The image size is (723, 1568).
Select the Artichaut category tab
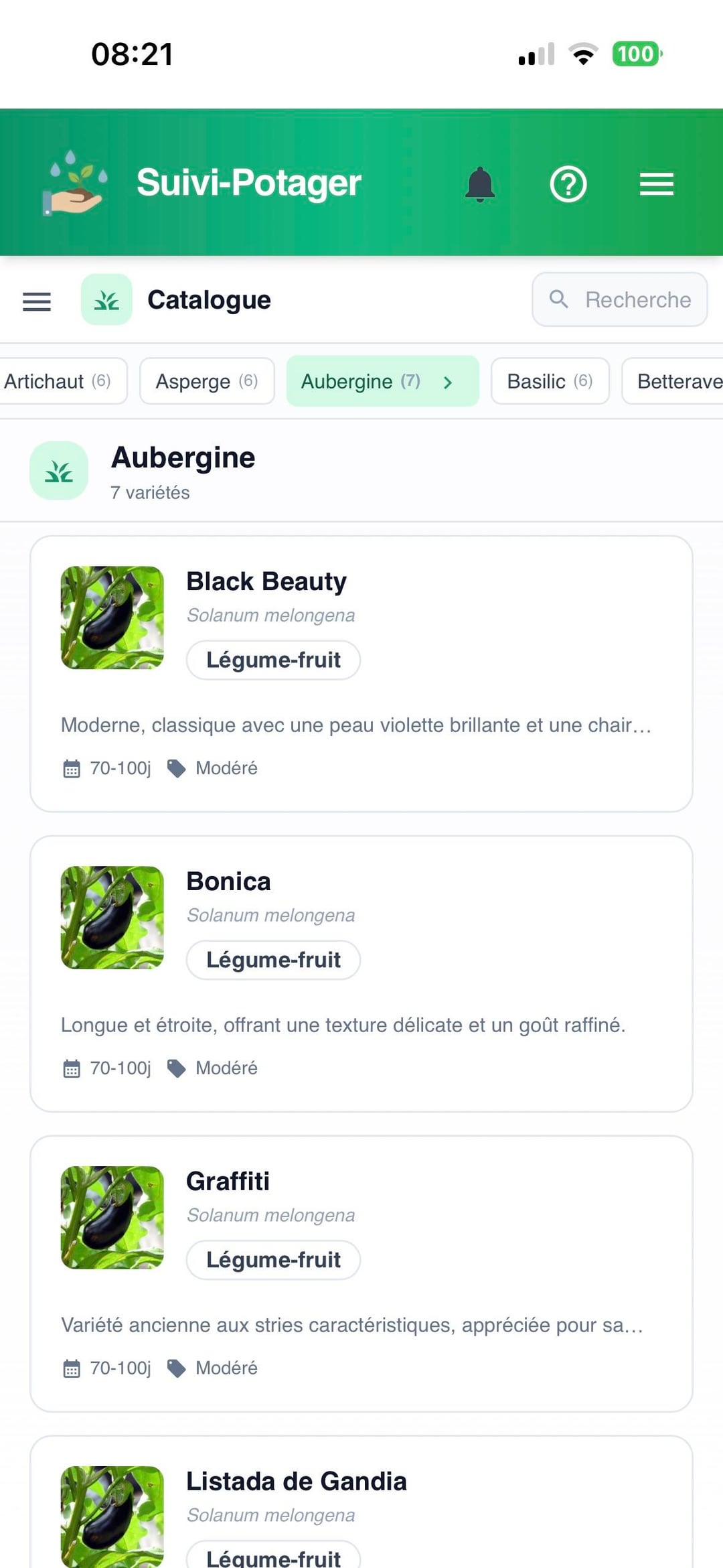point(57,381)
